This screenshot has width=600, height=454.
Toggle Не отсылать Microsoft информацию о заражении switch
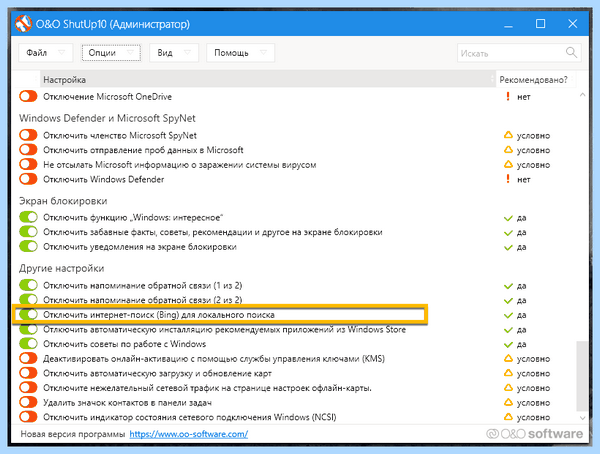click(x=28, y=164)
